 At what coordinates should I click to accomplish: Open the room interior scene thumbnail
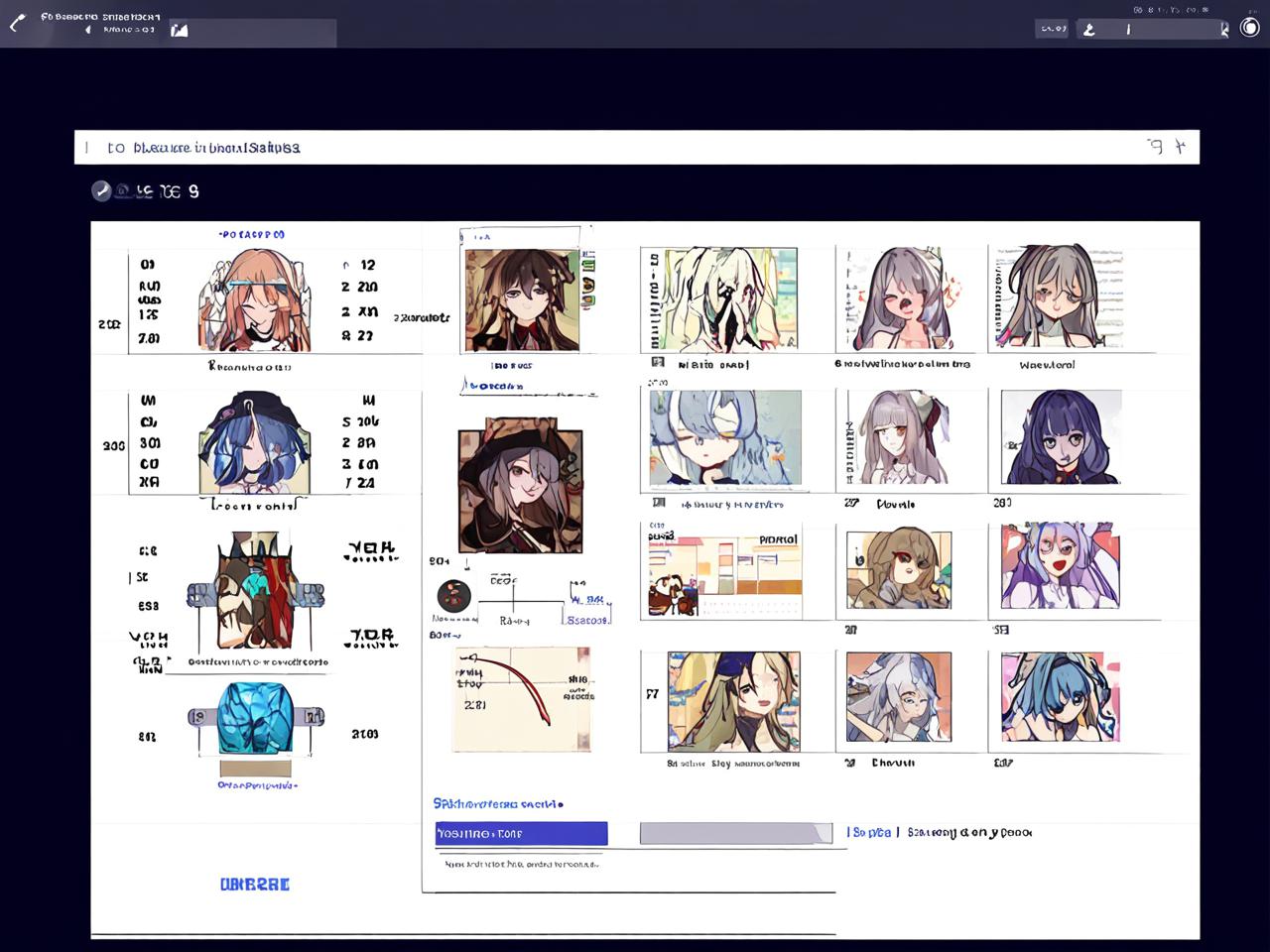pos(724,573)
